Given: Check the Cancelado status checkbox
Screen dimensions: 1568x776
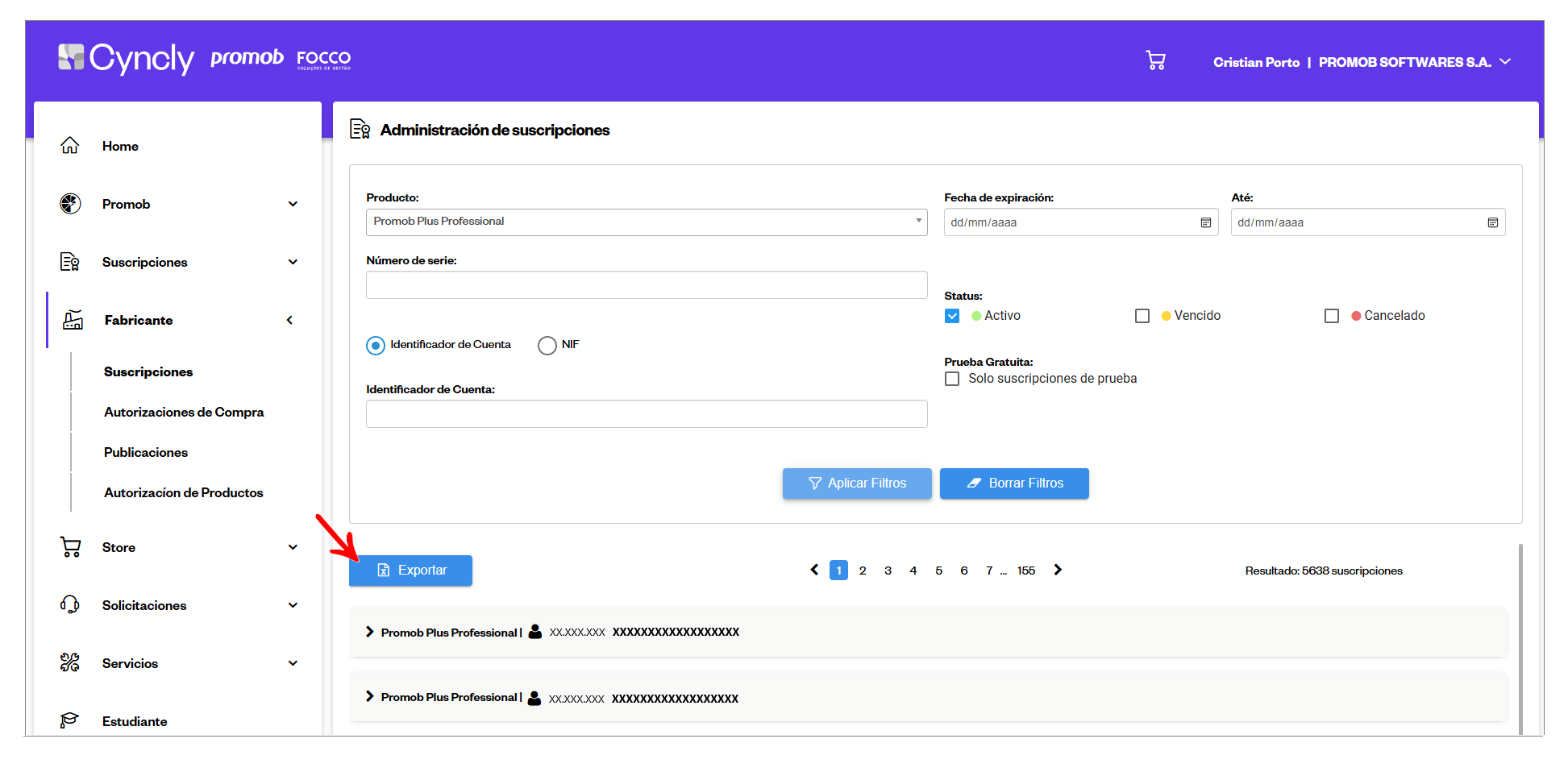Looking at the screenshot, I should [x=1332, y=316].
